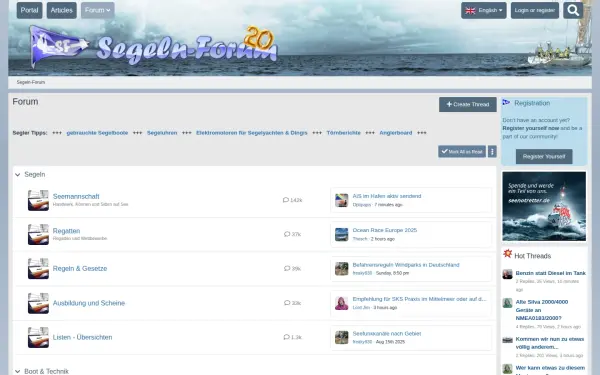The height and width of the screenshot is (375, 600).
Task: Open Seemannschaft board folder icon
Action: click(x=38, y=200)
